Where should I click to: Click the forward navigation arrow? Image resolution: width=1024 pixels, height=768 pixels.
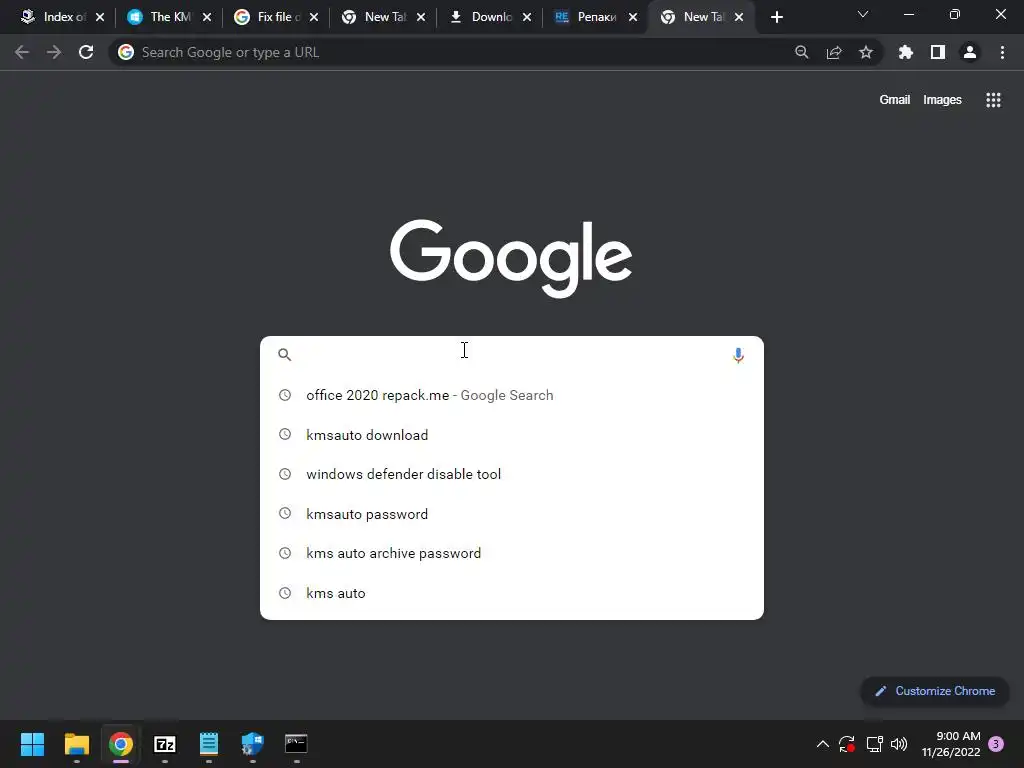[54, 52]
